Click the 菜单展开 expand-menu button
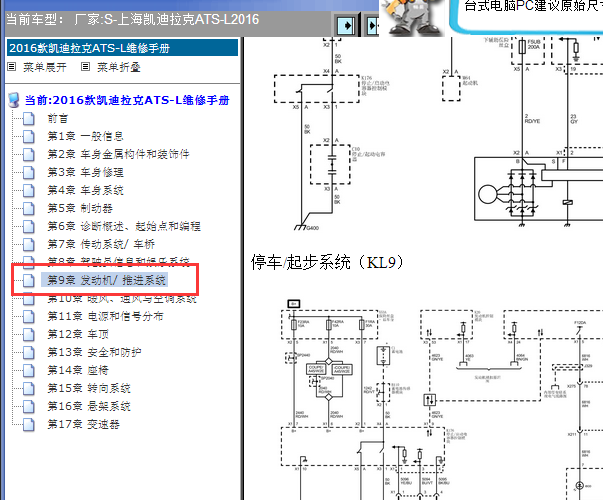The width and height of the screenshot is (603, 500). (45, 67)
